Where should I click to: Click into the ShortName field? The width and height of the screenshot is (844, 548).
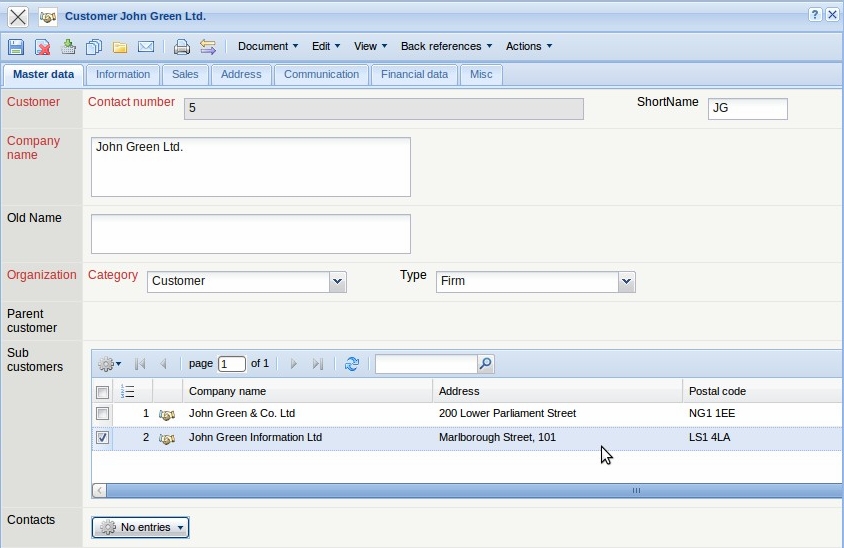747,109
